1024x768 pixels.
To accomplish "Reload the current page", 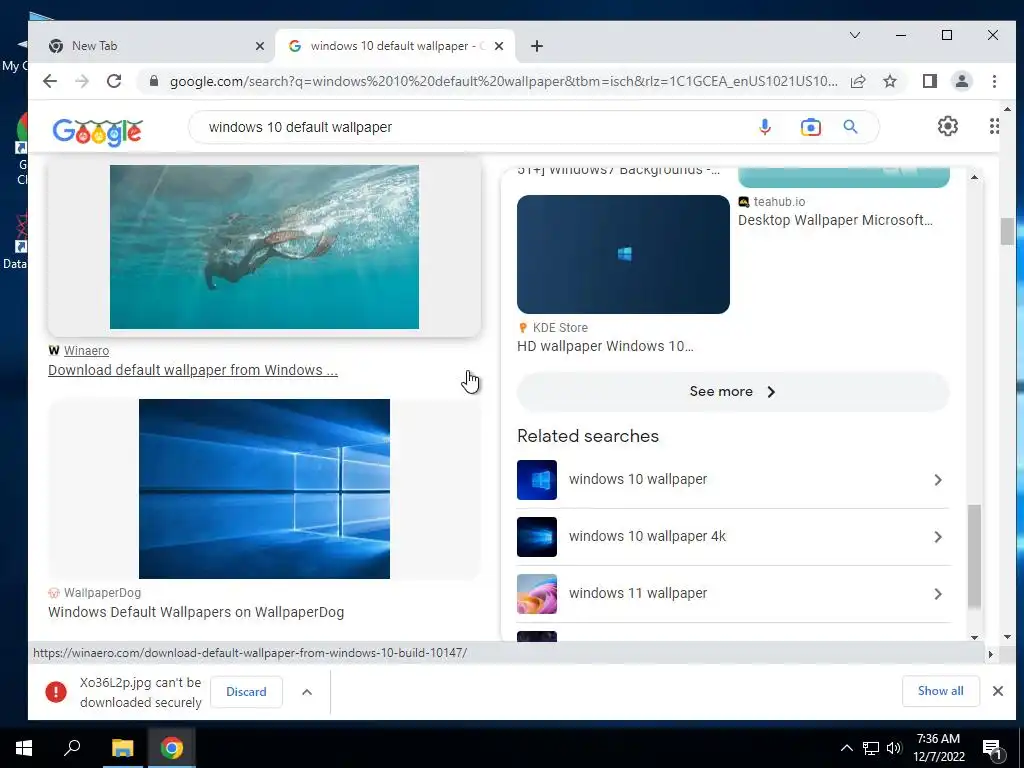I will [114, 81].
